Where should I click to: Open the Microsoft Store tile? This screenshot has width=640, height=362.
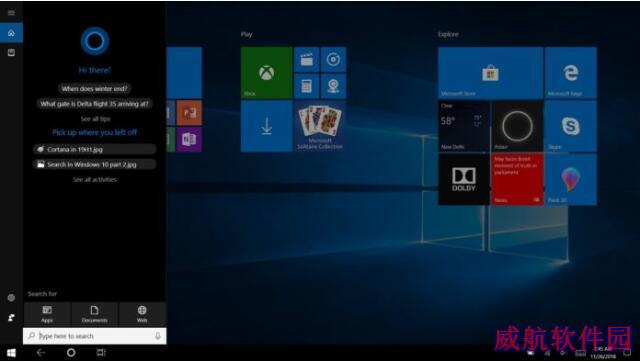point(490,73)
